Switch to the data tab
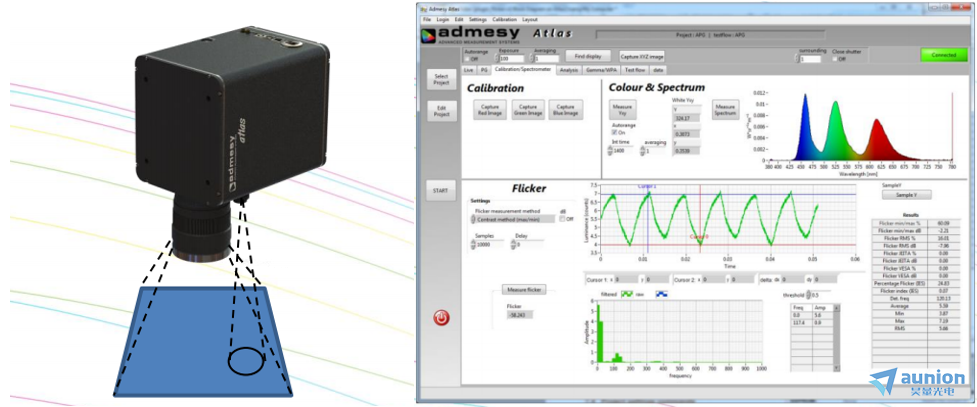This screenshot has width=977, height=407. (x=658, y=70)
